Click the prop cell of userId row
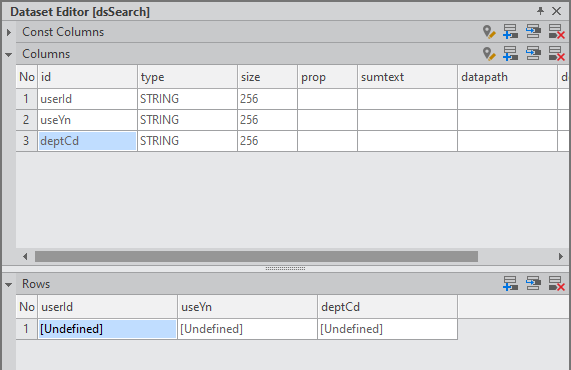Screen dimensions: 571x370 point(327,99)
